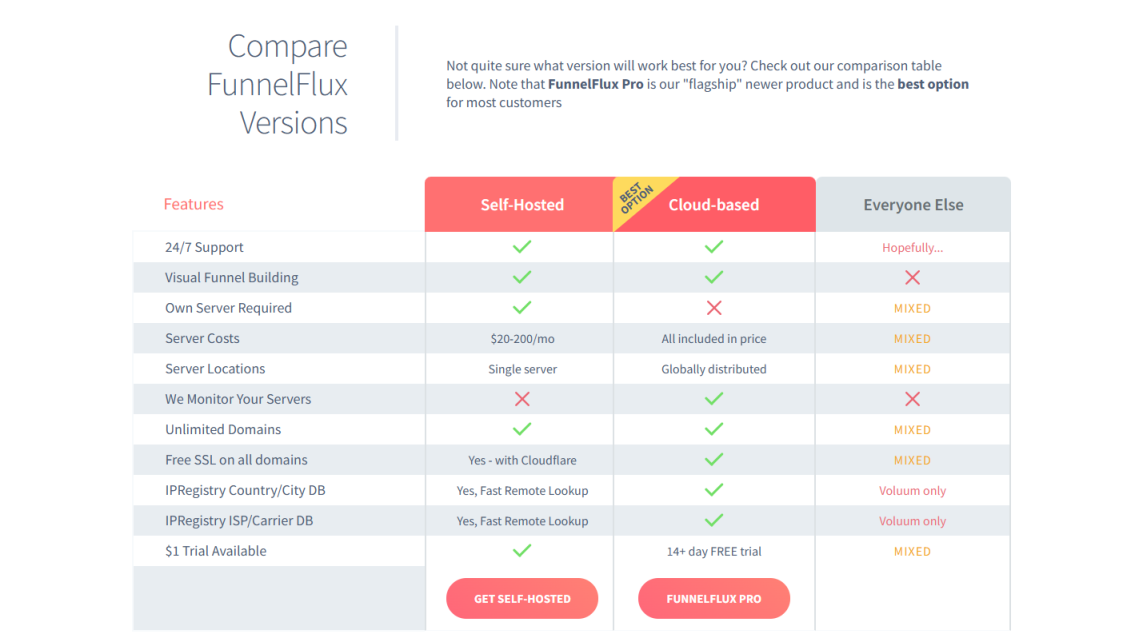Select the Cloud-based column header

click(714, 205)
